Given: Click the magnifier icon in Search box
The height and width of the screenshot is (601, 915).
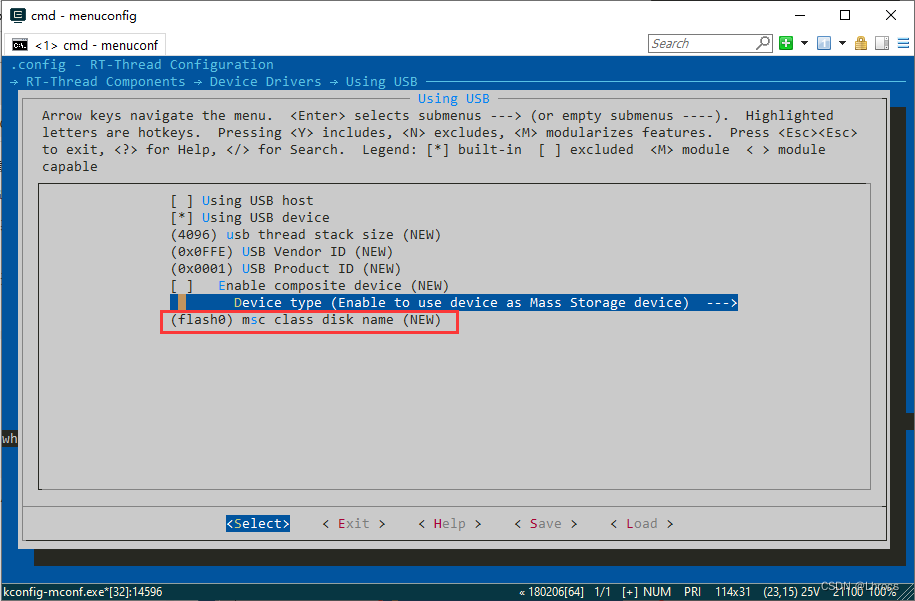Looking at the screenshot, I should pos(763,43).
